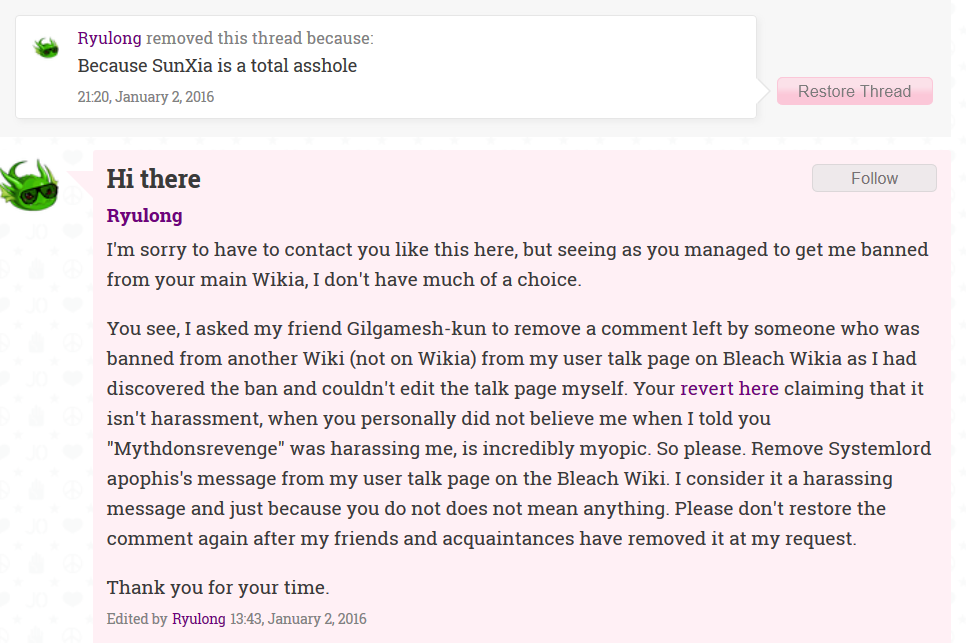Click the 21:20, January 2, 2016 timestamp
The image size is (966, 643).
tap(146, 97)
